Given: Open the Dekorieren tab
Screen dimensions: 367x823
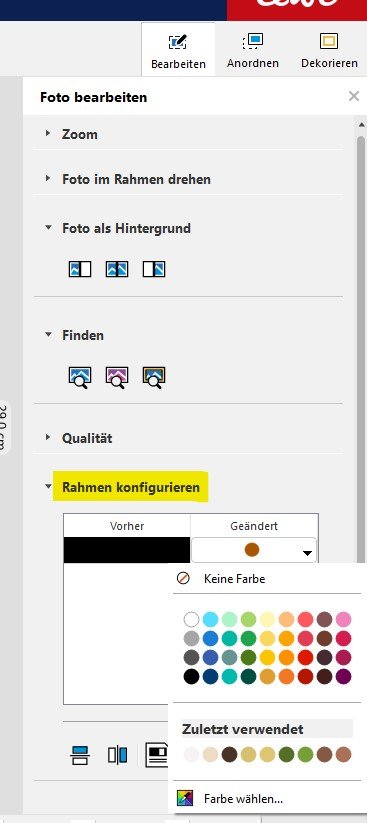Looking at the screenshot, I should pos(329,51).
